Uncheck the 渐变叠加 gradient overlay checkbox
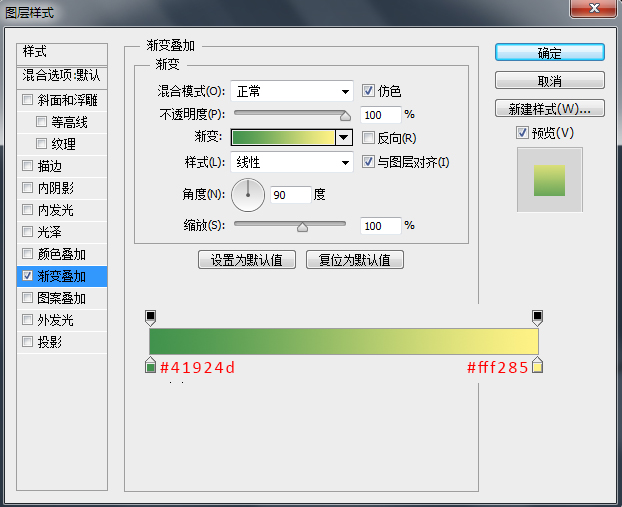 (27, 276)
